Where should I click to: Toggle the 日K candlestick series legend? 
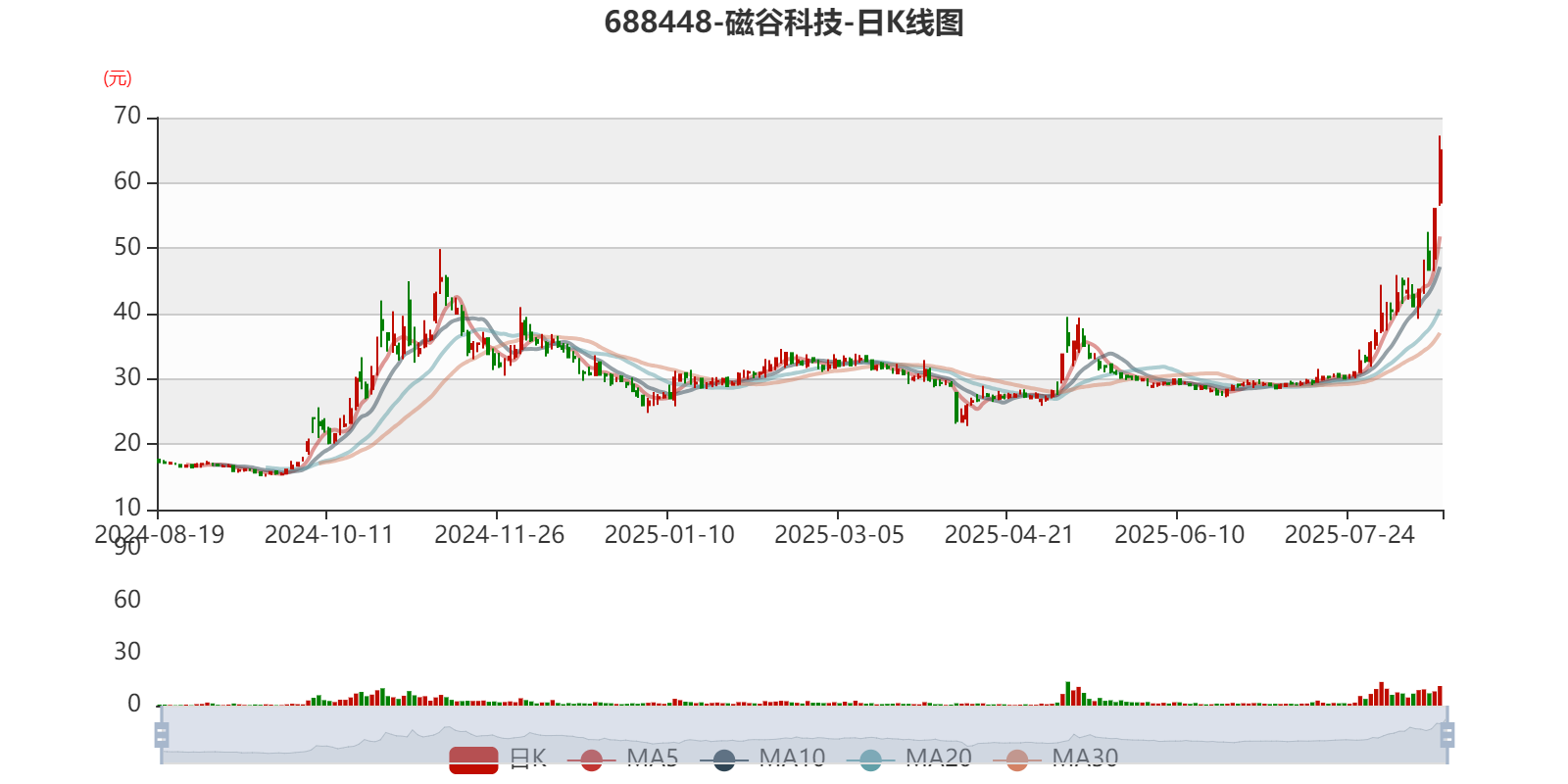pyautogui.click(x=498, y=759)
